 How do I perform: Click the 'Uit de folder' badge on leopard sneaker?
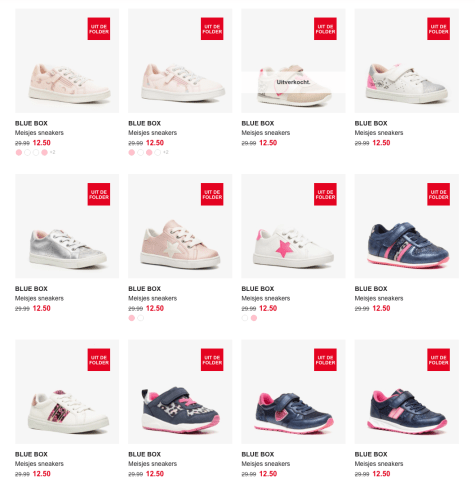click(212, 360)
